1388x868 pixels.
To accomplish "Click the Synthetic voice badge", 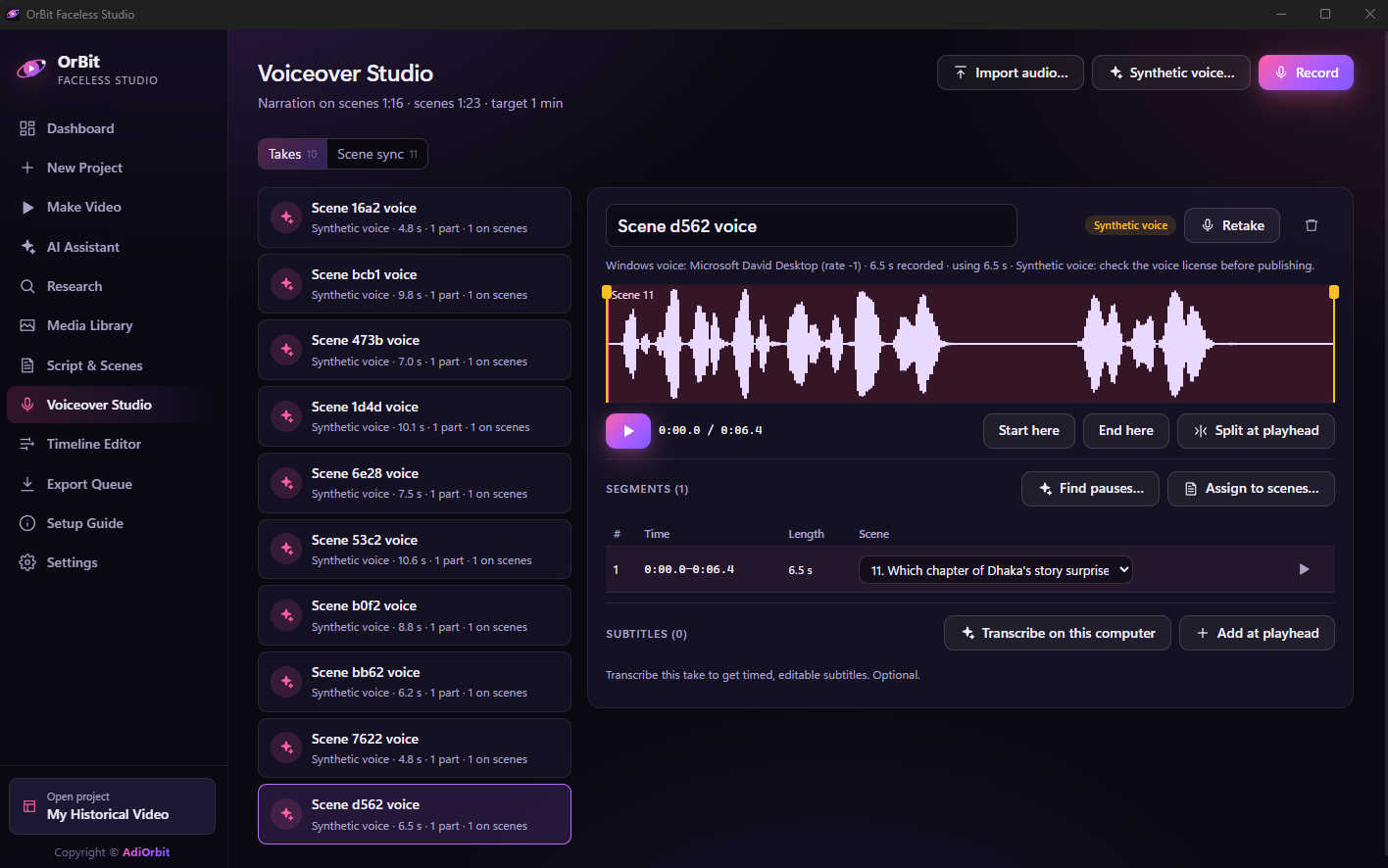I will [x=1130, y=225].
